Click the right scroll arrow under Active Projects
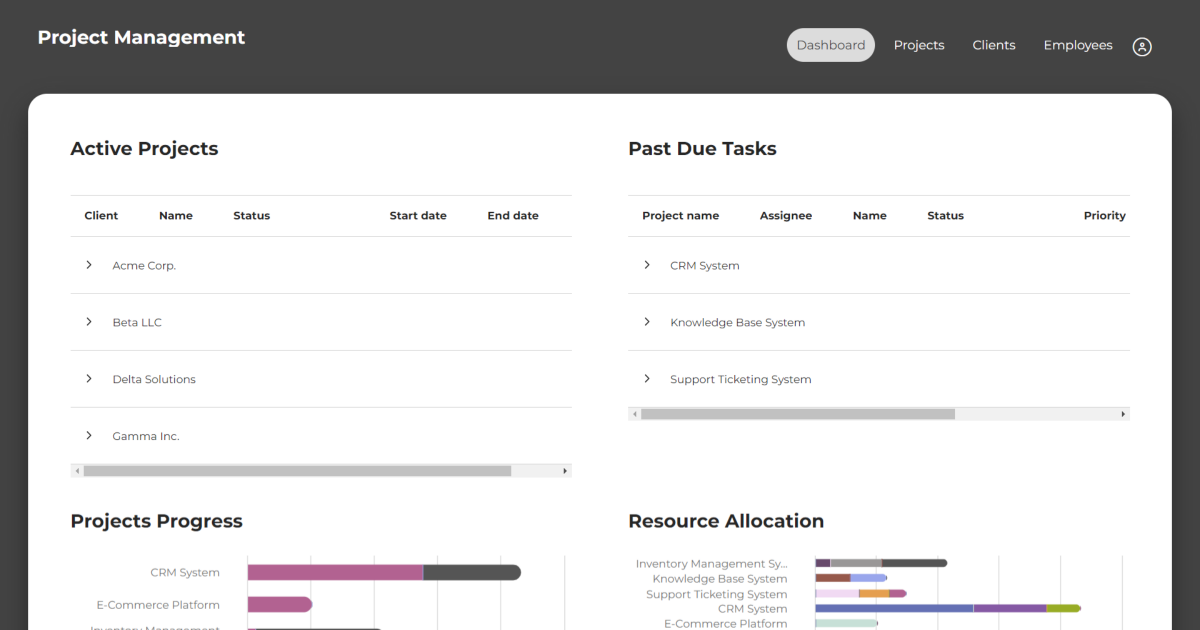 tap(565, 470)
